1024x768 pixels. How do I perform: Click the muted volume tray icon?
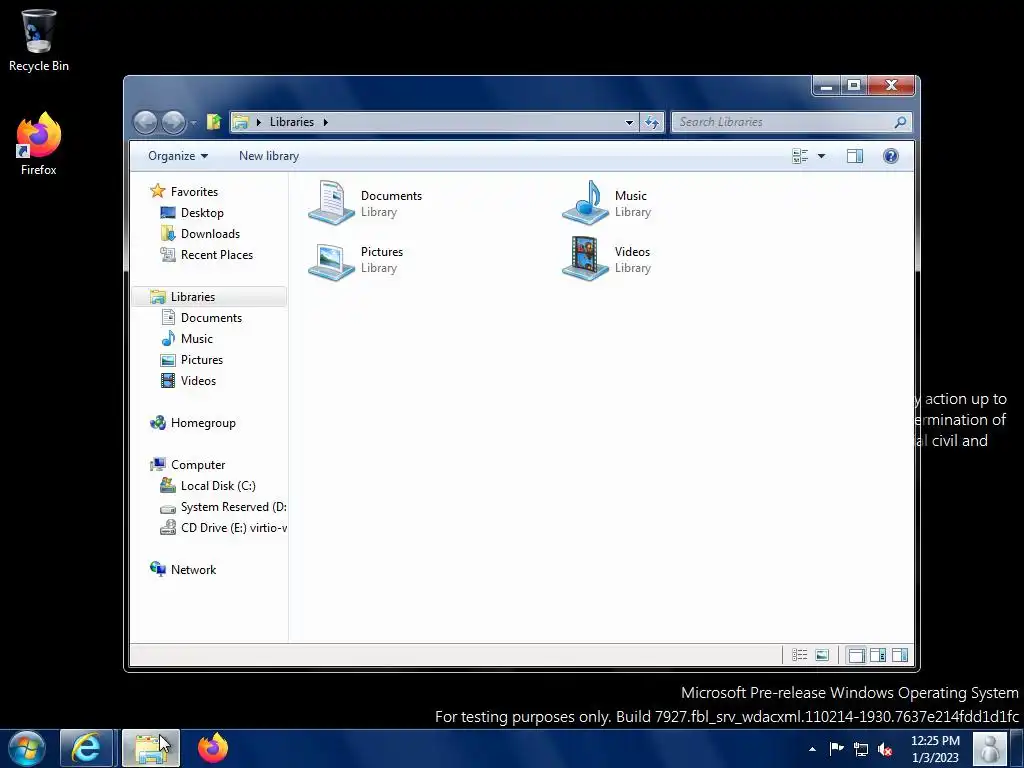coord(885,749)
